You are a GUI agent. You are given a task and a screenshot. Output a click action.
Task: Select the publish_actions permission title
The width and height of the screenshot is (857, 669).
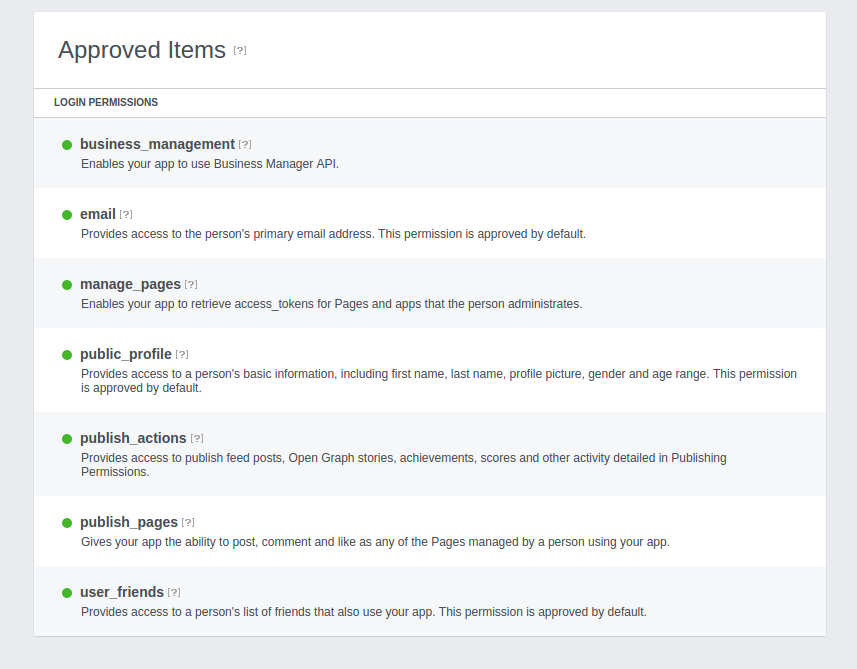[133, 438]
